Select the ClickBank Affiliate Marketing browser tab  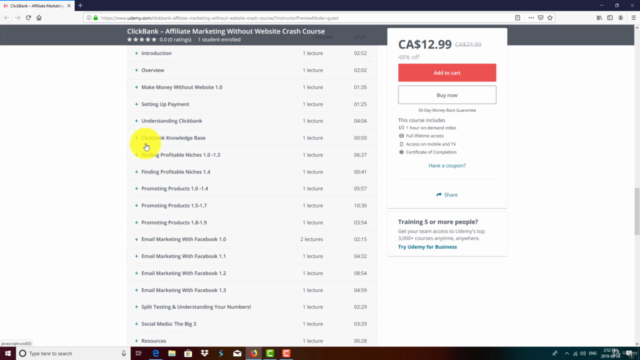point(36,6)
